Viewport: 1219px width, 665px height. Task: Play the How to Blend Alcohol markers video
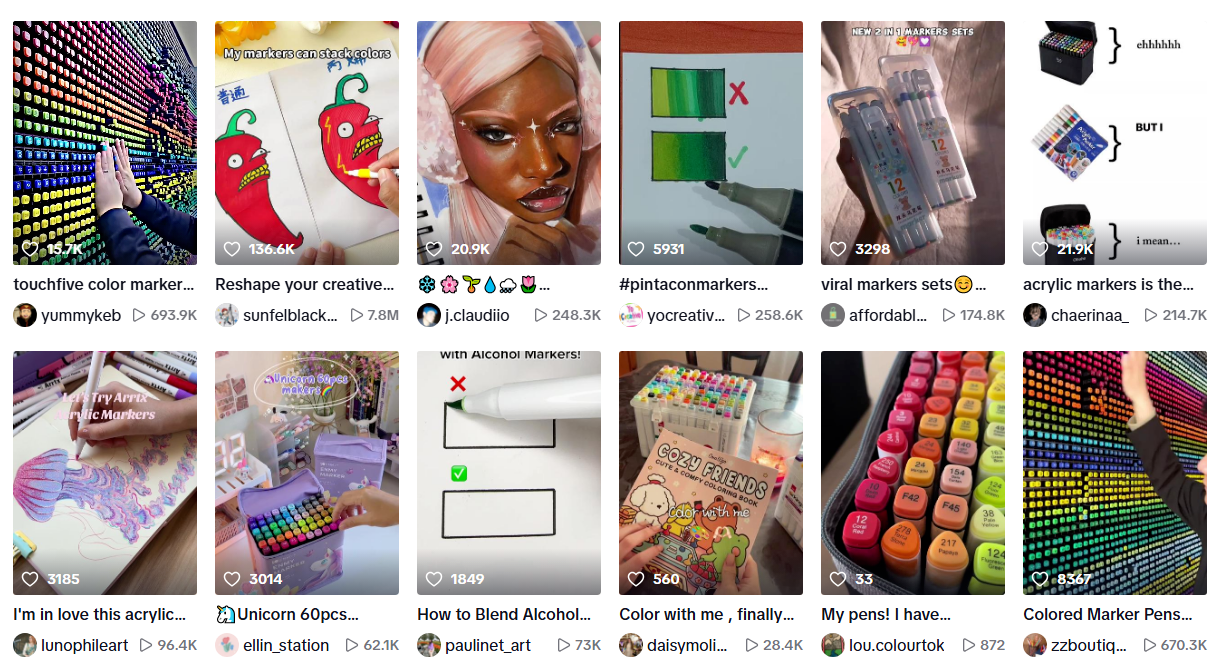(509, 473)
